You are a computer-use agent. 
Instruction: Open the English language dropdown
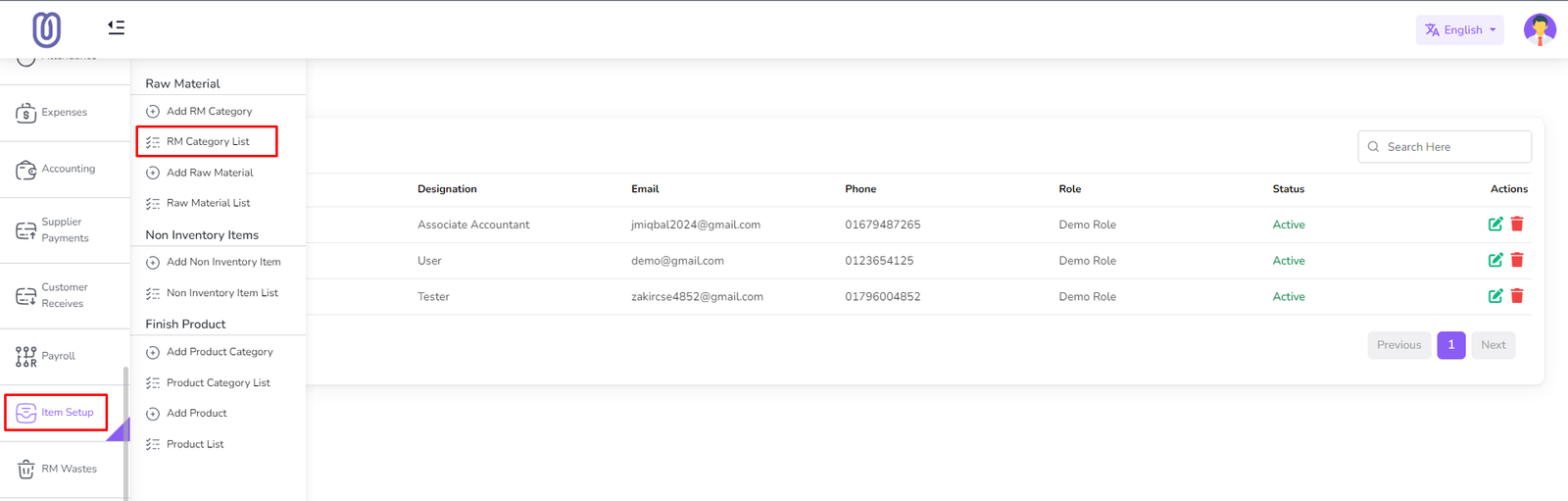[1459, 30]
